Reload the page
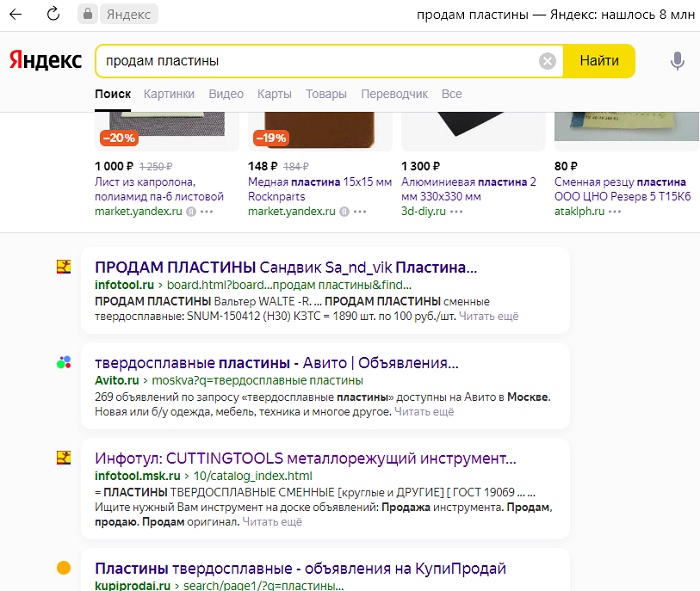This screenshot has width=700, height=591. tap(53, 14)
